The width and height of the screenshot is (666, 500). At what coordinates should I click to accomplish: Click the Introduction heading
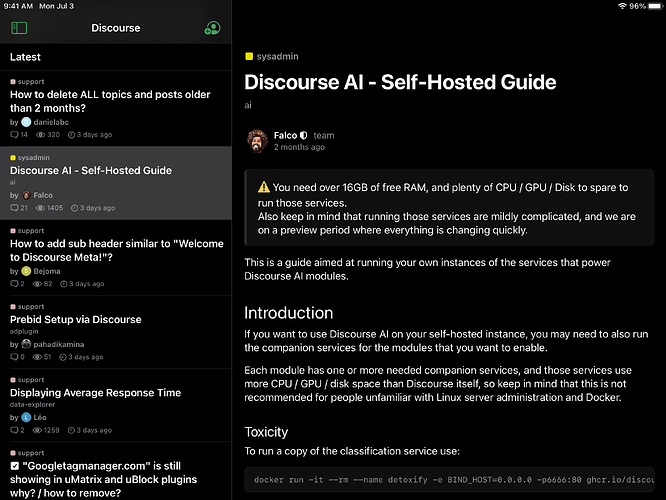(x=288, y=313)
